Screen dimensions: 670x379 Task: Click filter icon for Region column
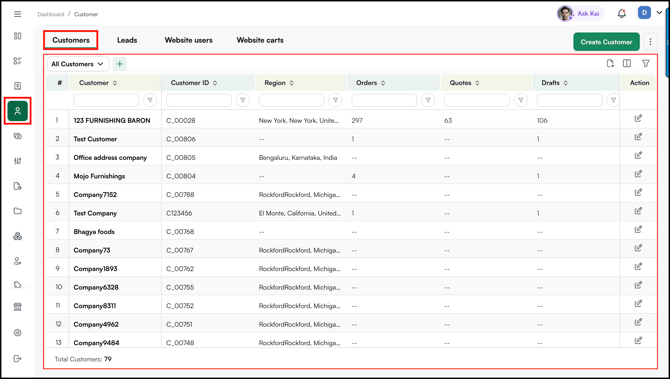335,100
